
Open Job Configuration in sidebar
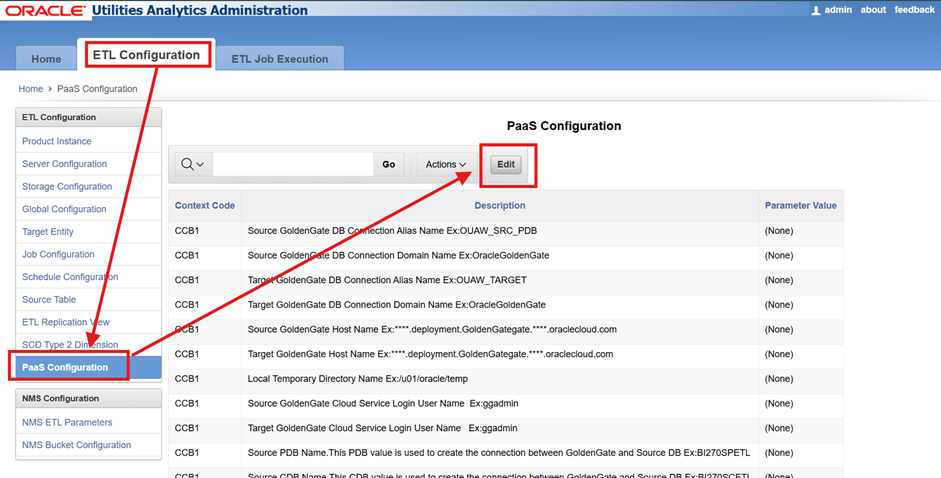[x=58, y=255]
